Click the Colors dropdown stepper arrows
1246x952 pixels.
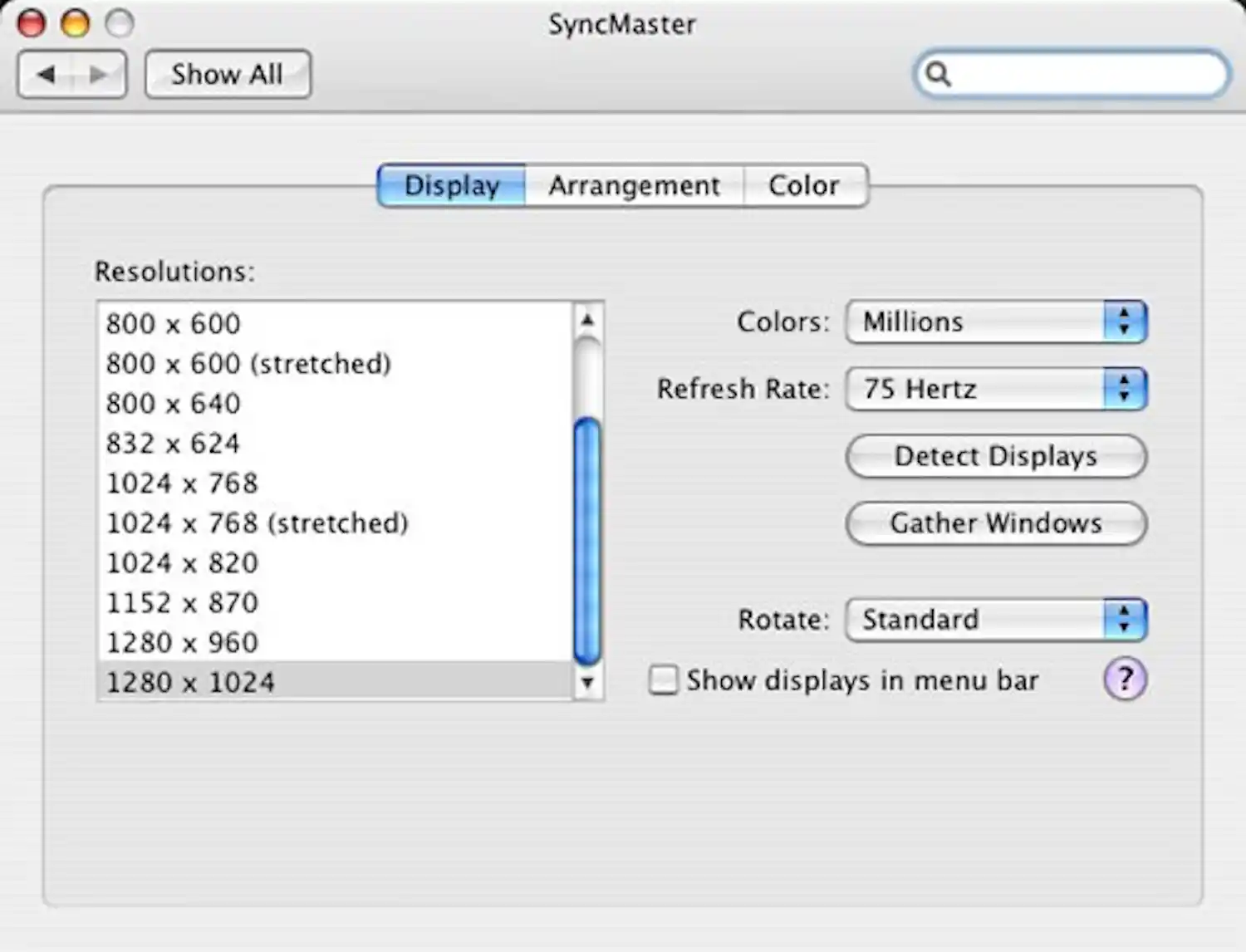tap(1123, 322)
